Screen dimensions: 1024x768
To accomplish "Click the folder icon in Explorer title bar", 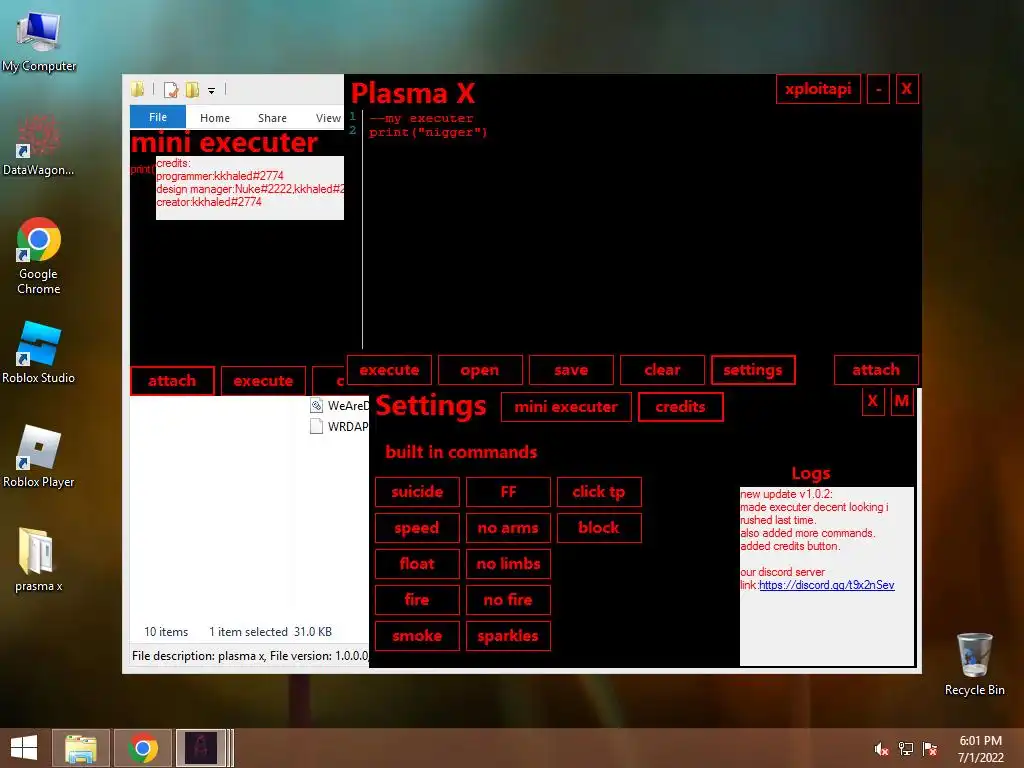I will tap(137, 89).
